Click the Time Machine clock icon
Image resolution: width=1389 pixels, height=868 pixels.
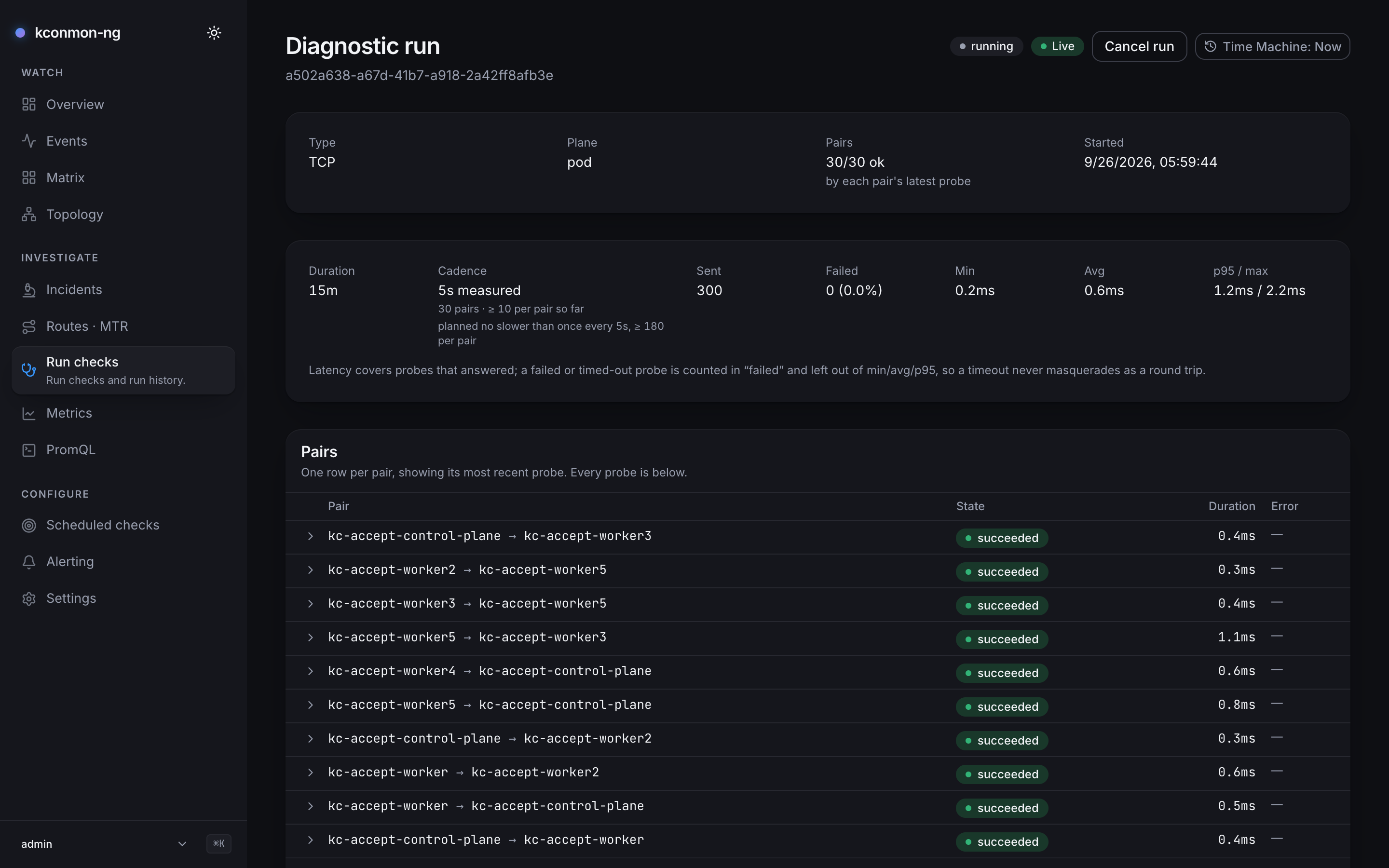pyautogui.click(x=1210, y=46)
